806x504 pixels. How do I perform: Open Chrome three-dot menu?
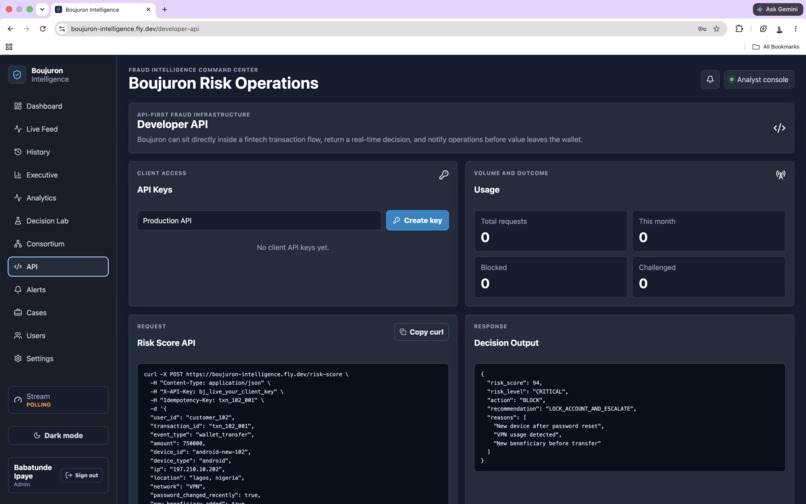click(795, 29)
